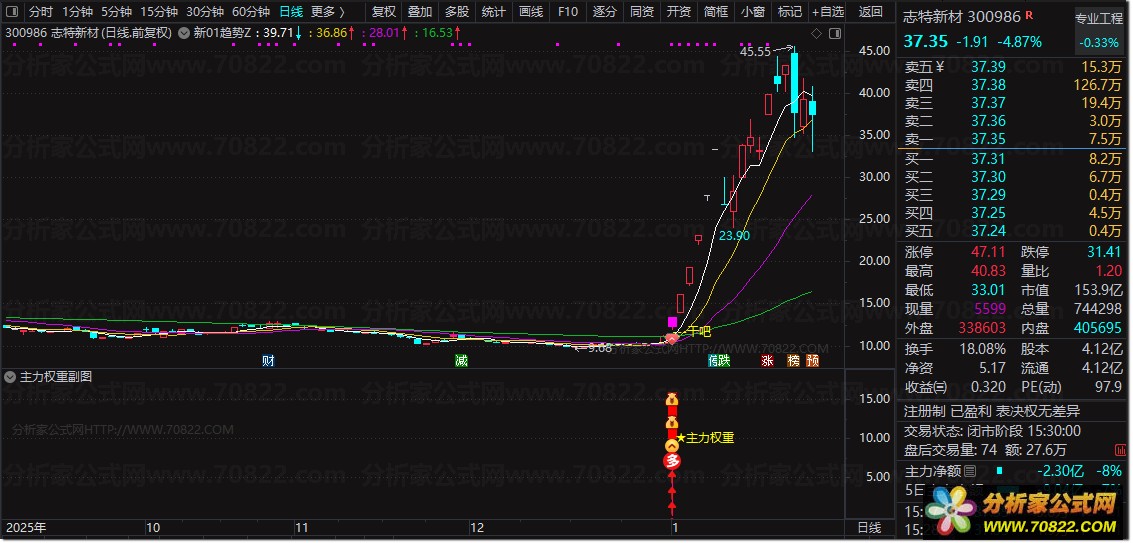Click the 涨 marker below the chart
The width and height of the screenshot is (1133, 543).
(767, 361)
